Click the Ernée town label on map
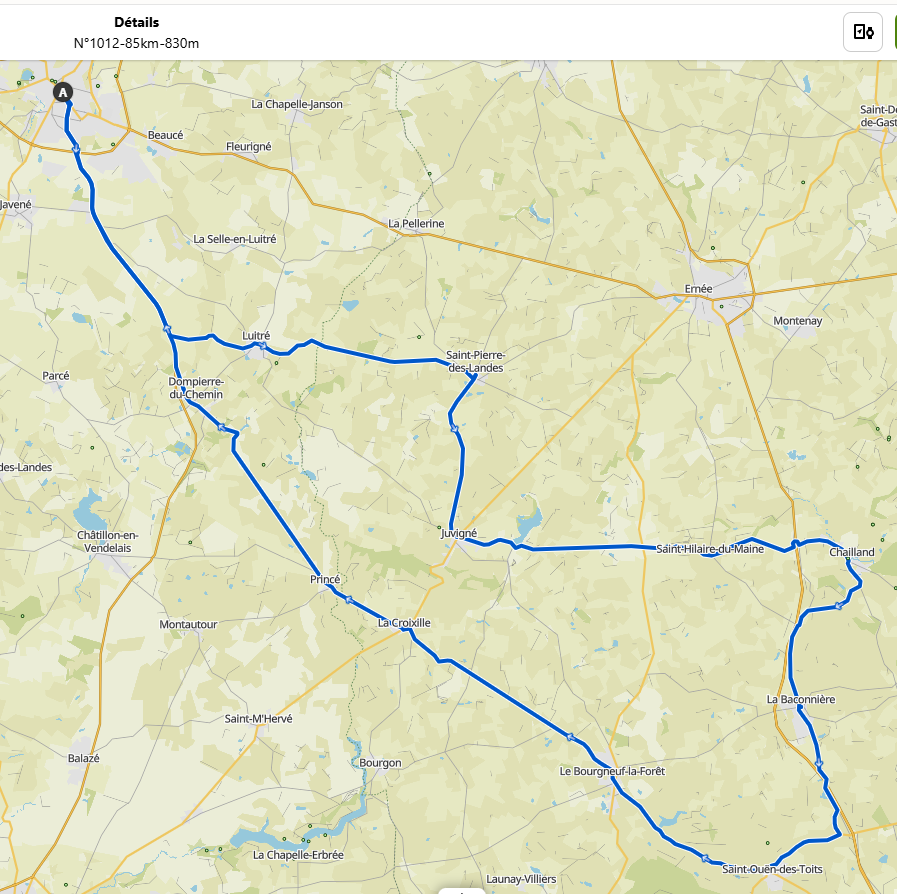 point(698,289)
